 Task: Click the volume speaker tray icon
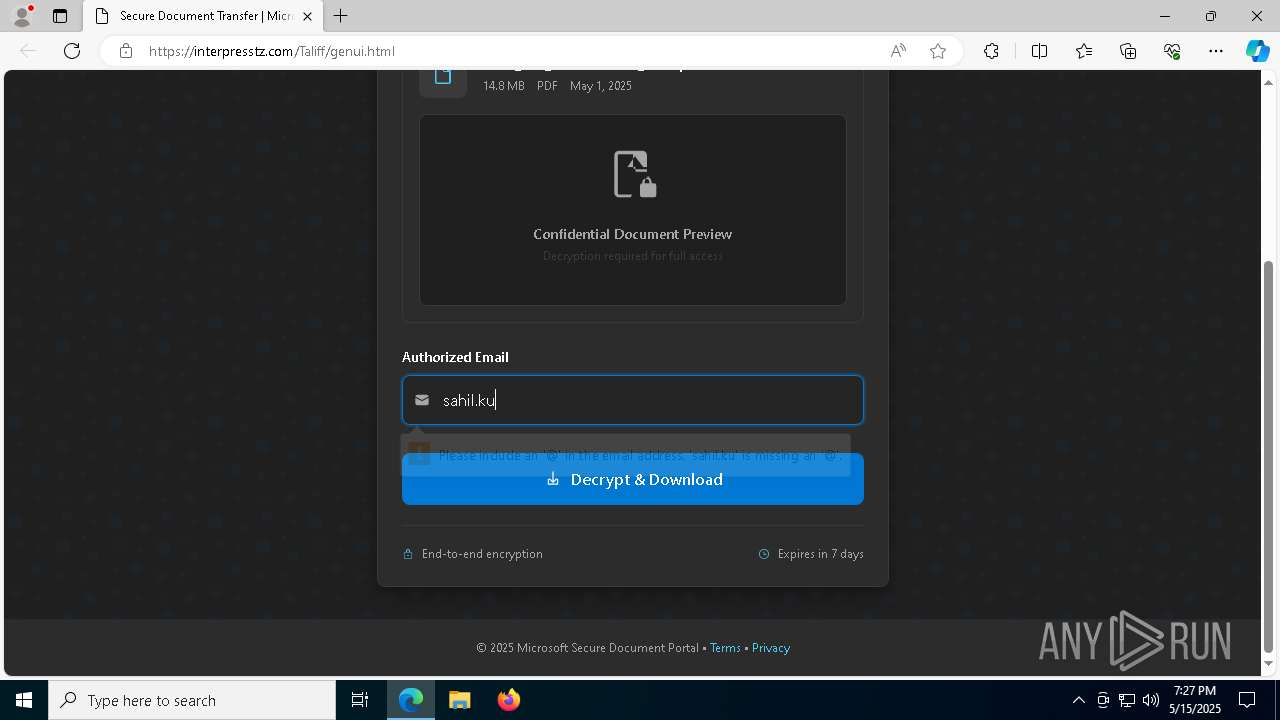pos(1151,700)
